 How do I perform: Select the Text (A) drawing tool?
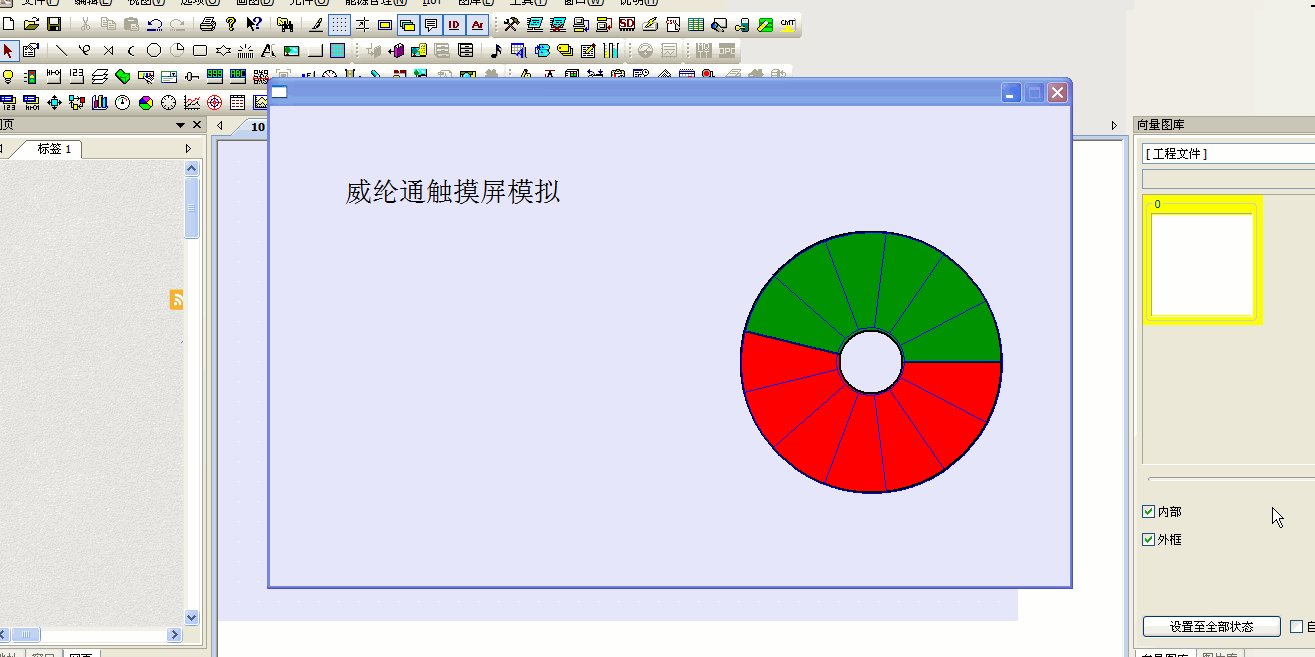pos(268,50)
